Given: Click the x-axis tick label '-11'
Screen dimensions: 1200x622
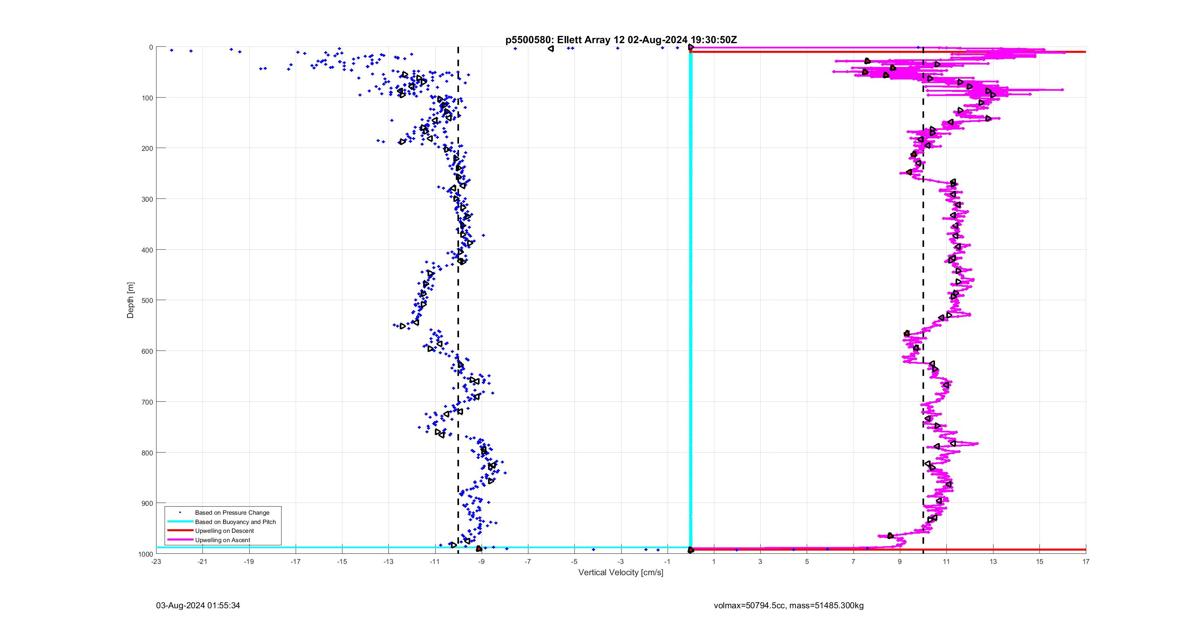Looking at the screenshot, I should [435, 562].
